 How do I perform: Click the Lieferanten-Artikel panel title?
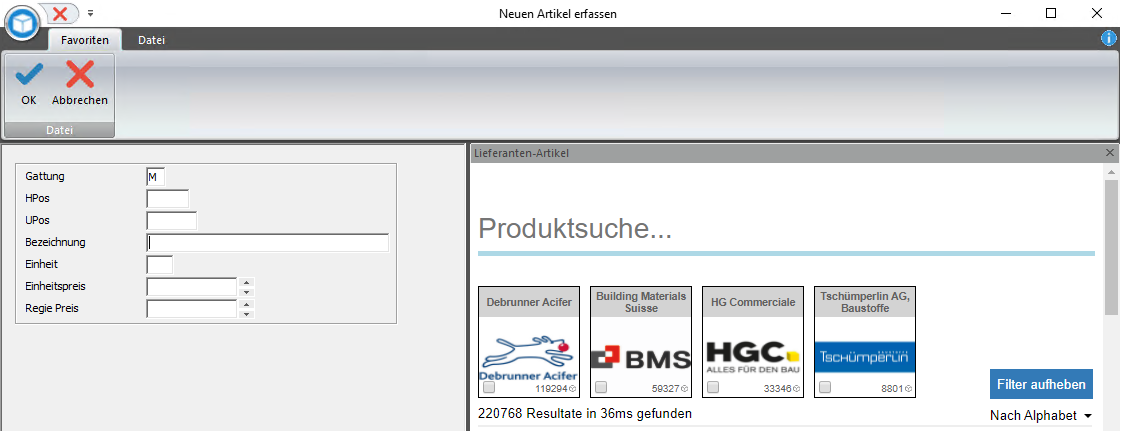point(522,153)
